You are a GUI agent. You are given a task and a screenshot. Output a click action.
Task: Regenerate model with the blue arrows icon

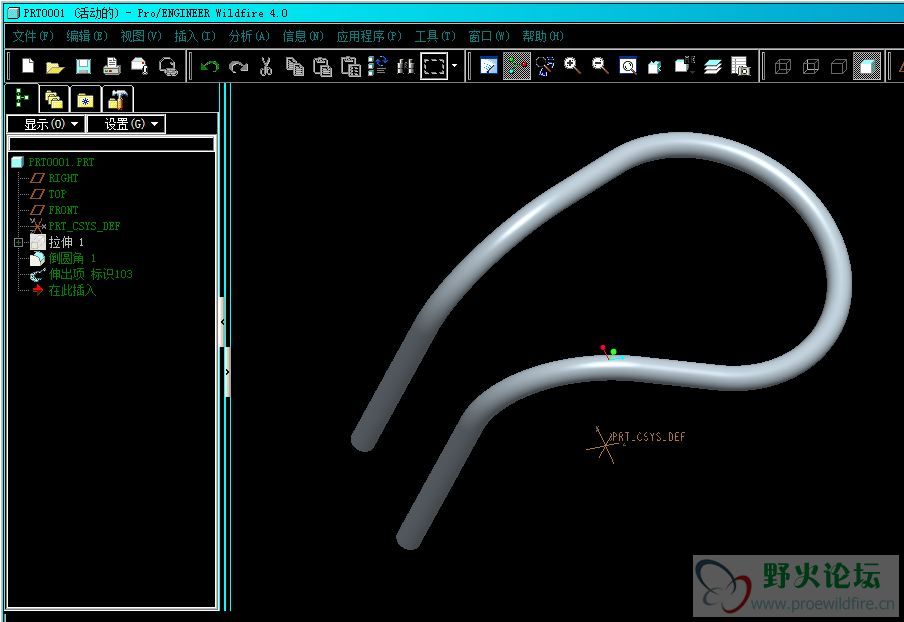[378, 66]
